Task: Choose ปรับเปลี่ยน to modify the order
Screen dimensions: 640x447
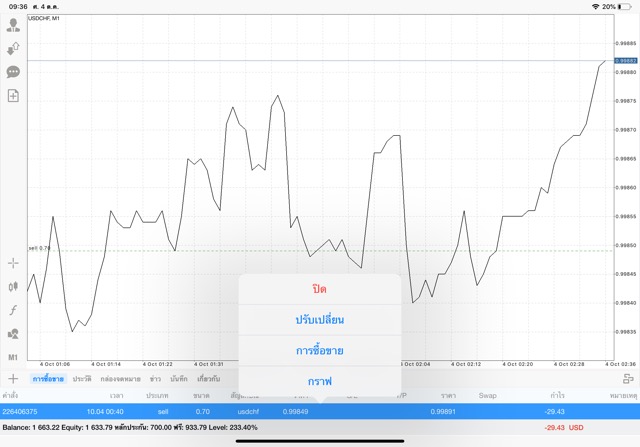Action: [320, 320]
